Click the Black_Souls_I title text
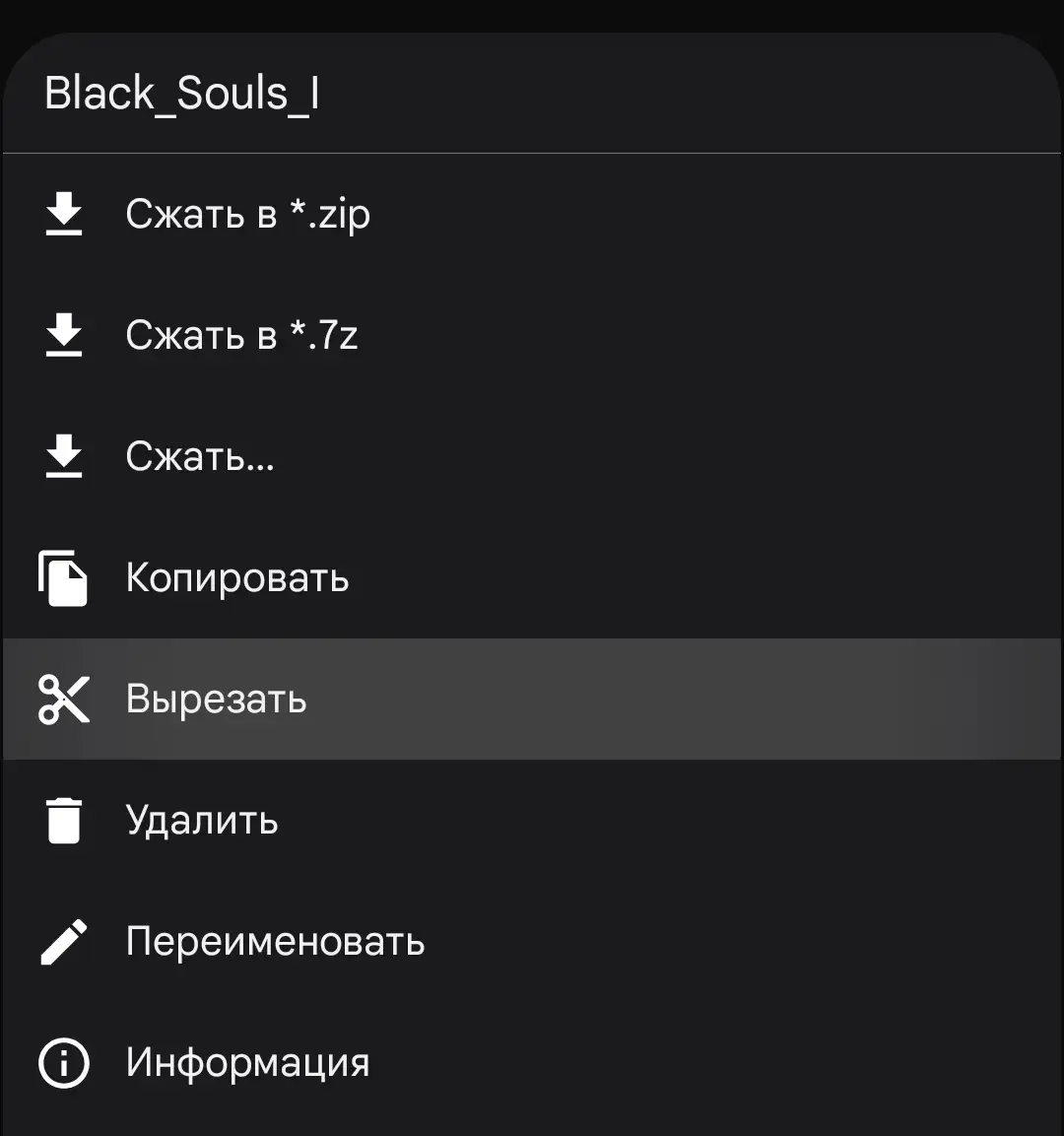This screenshot has width=1064, height=1136. (x=182, y=94)
